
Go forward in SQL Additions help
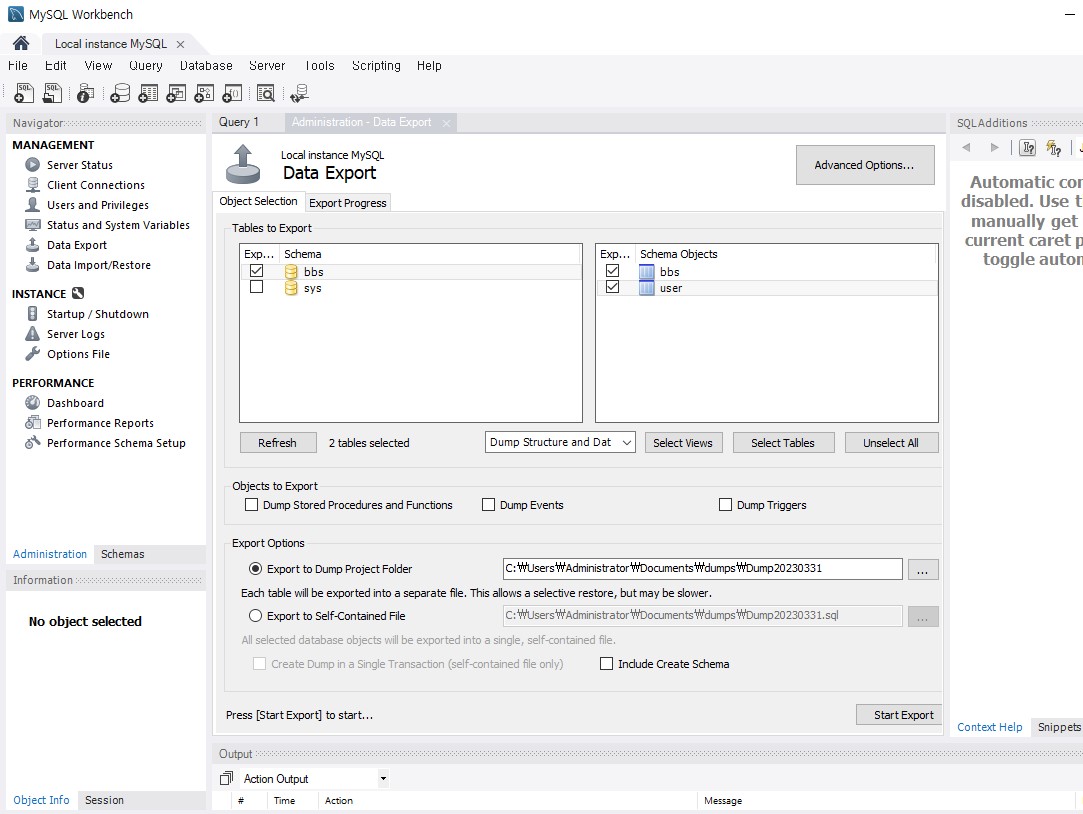tap(994, 147)
